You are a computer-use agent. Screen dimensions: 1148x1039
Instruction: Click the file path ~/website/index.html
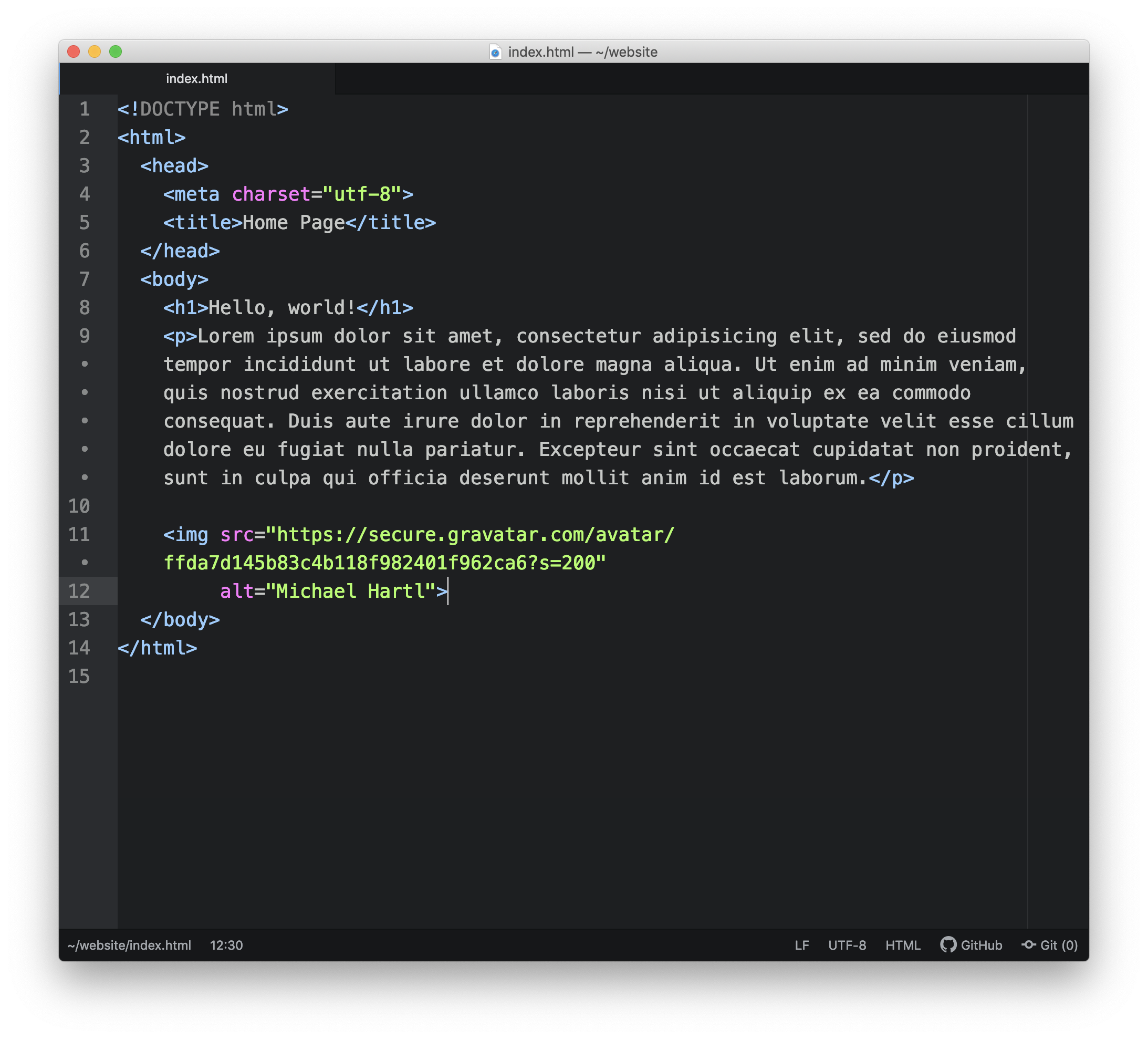[129, 945]
